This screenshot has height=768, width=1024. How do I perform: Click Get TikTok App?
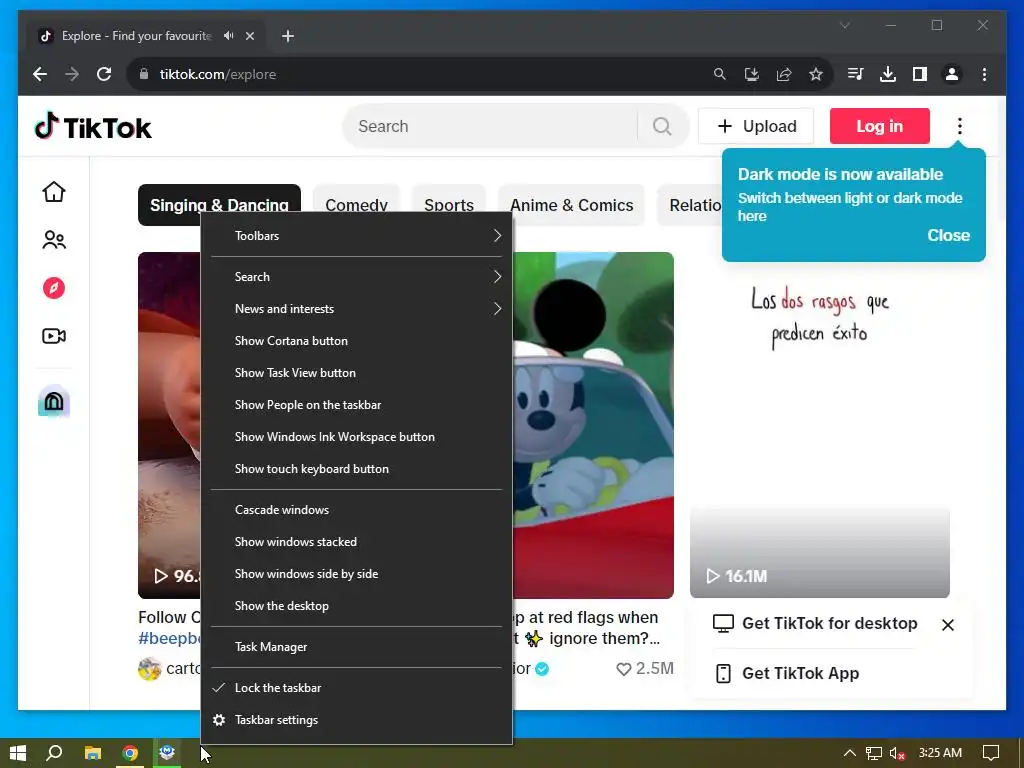pos(788,673)
